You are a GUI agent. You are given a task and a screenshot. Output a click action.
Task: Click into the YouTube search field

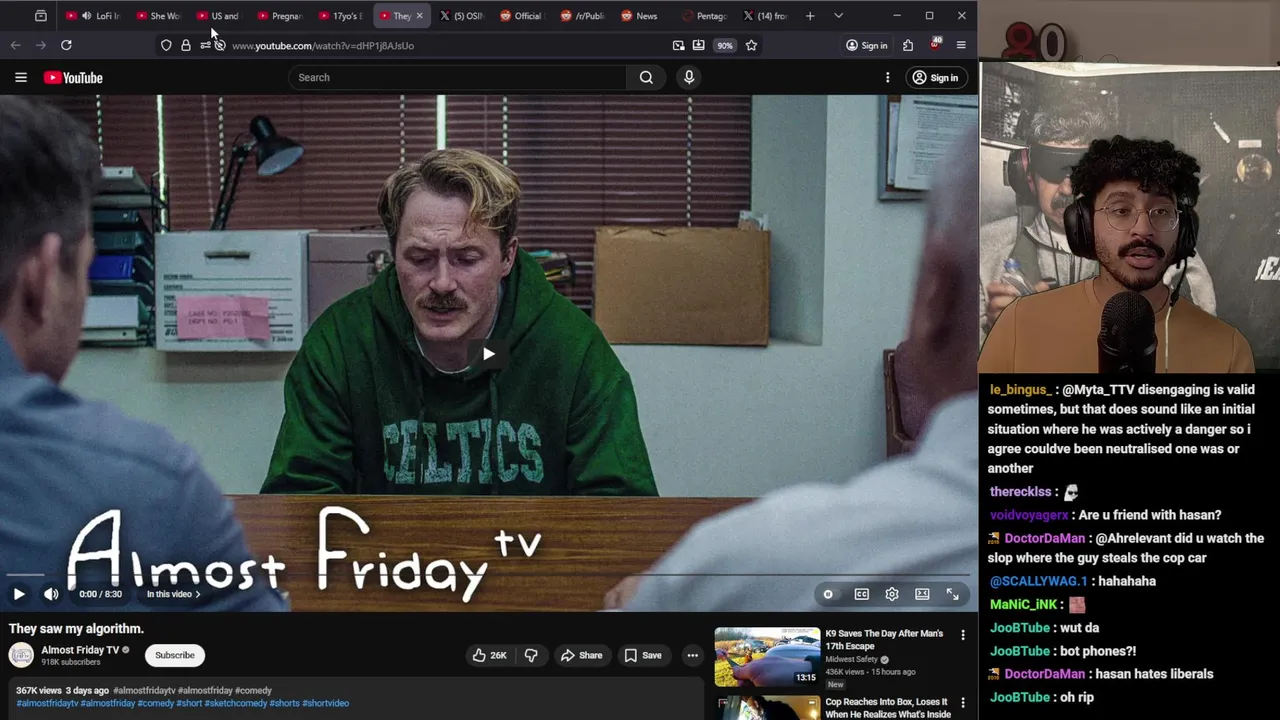[x=458, y=77]
